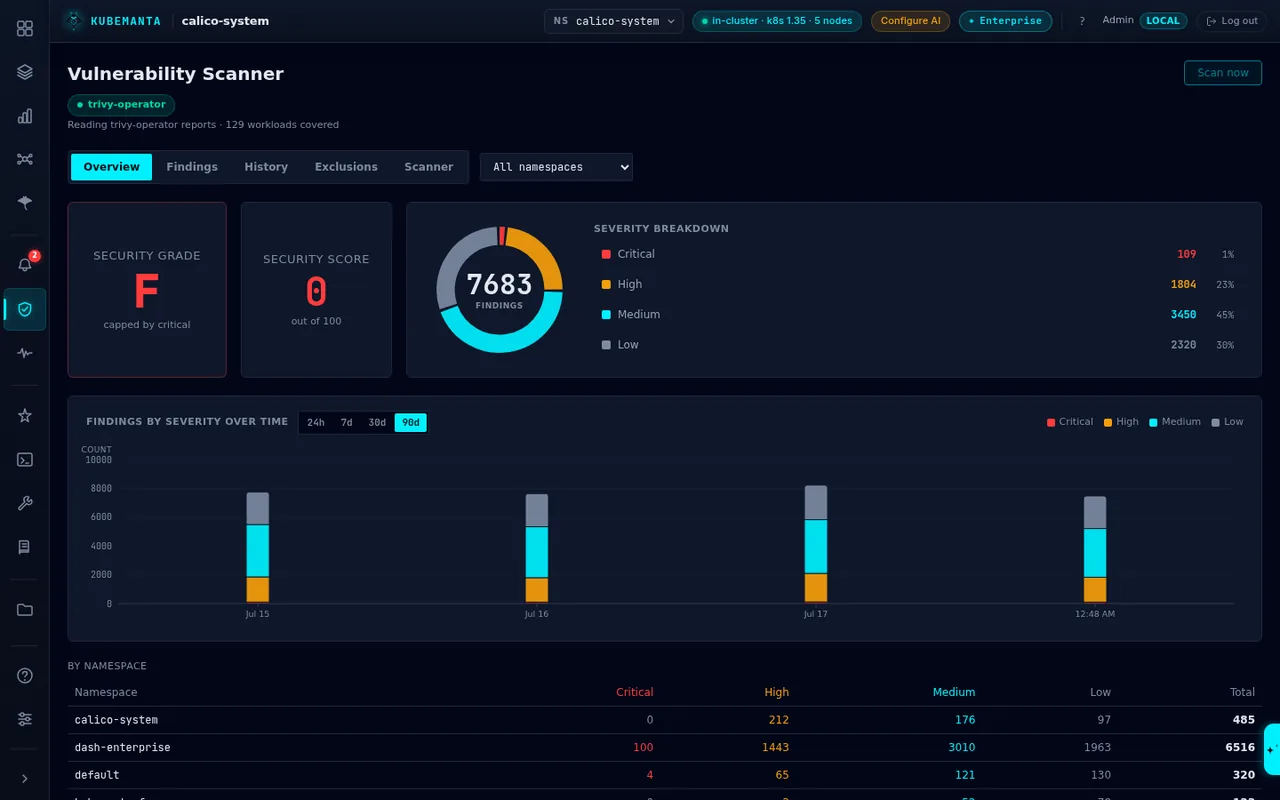1280x800 pixels.
Task: Switch chart range to 7d
Action: 346,423
